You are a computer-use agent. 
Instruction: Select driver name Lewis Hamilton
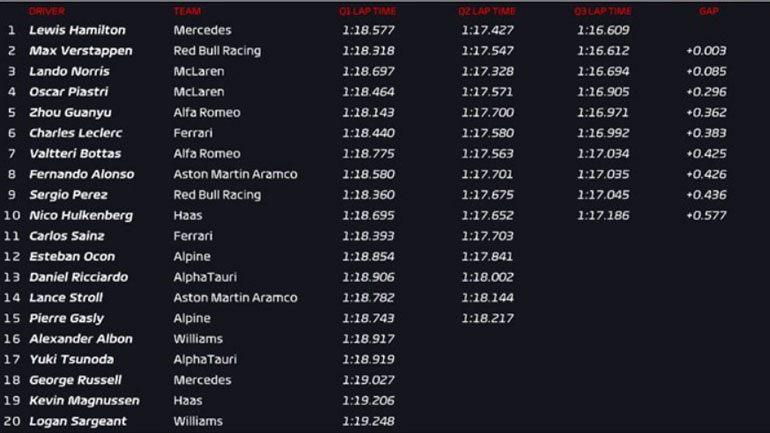pos(77,30)
